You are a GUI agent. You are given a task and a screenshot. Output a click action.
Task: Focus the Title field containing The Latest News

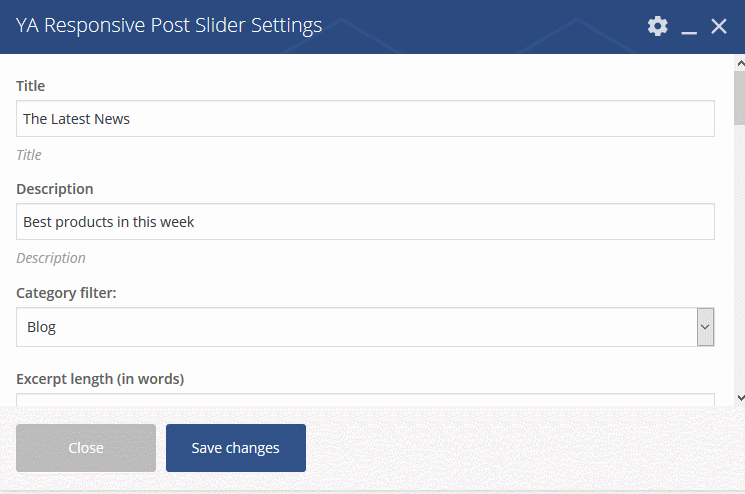tap(365, 119)
